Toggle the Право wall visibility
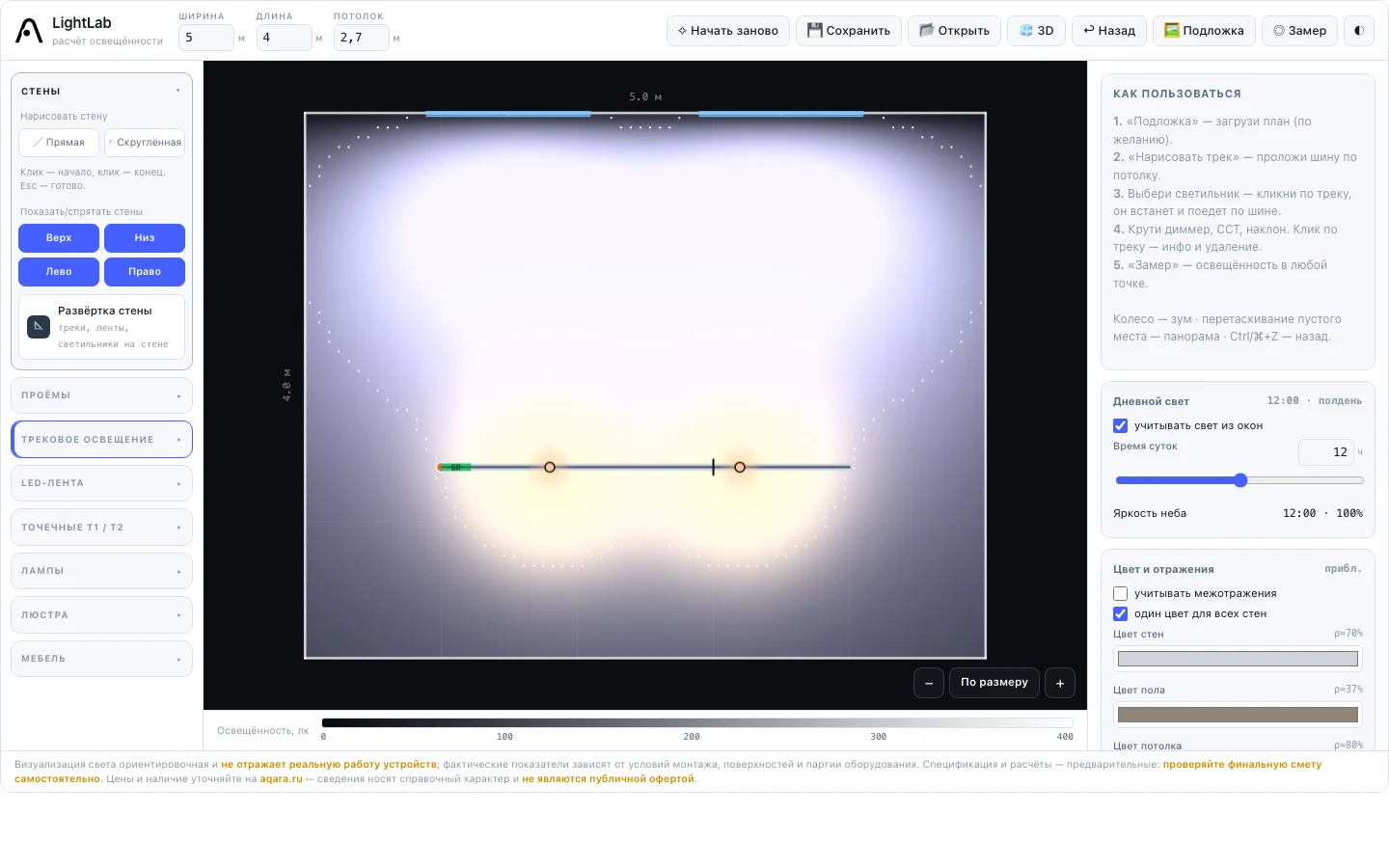The height and width of the screenshot is (868, 1389). pos(145,272)
